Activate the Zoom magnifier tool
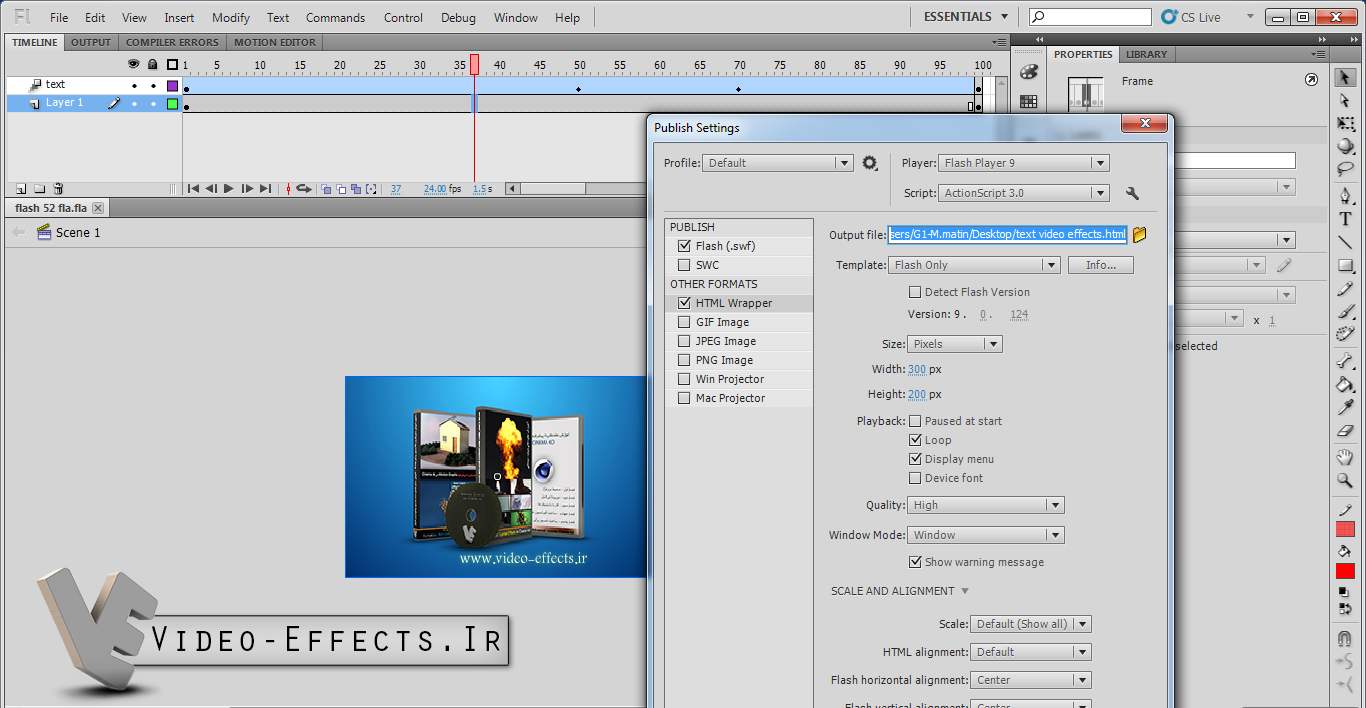The height and width of the screenshot is (708, 1366). pos(1345,481)
